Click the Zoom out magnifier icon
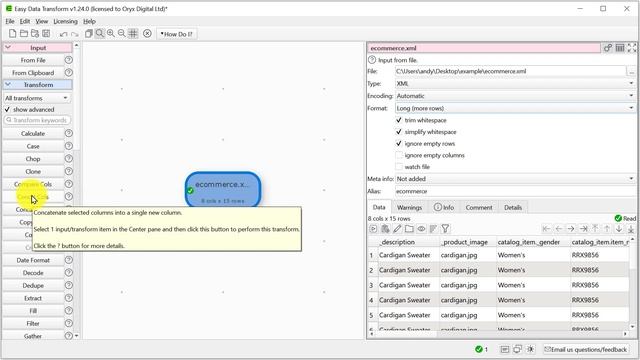This screenshot has width=640, height=360. pyautogui.click(x=122, y=33)
